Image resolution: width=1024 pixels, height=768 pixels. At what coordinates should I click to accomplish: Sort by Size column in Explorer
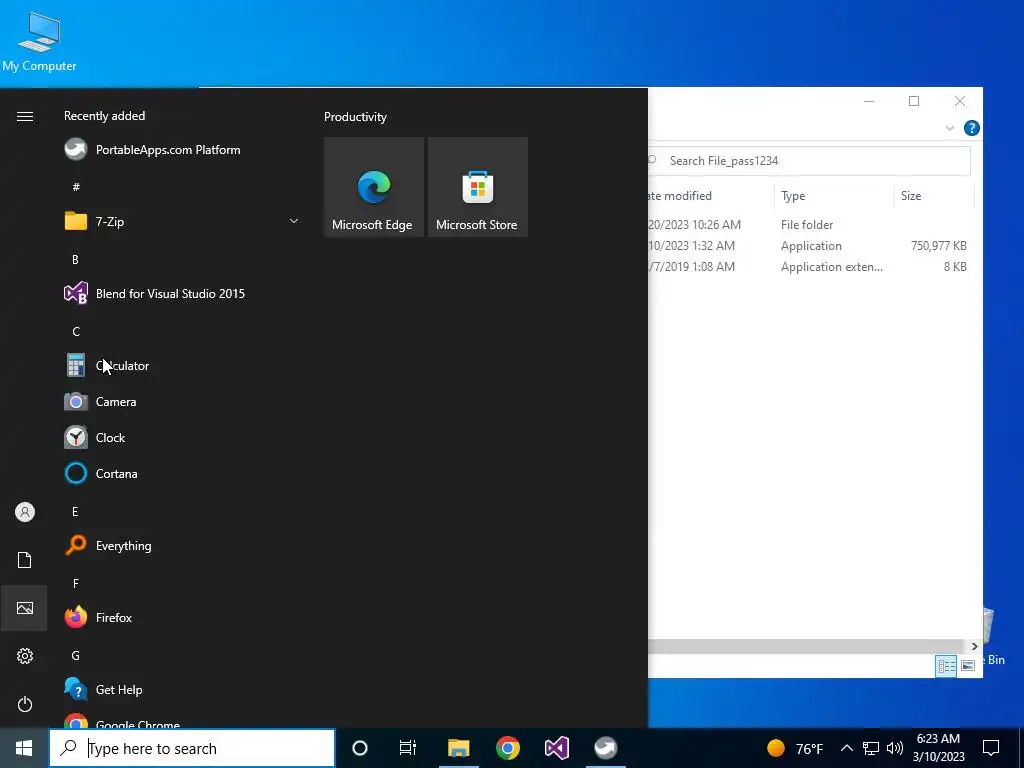[x=934, y=196]
